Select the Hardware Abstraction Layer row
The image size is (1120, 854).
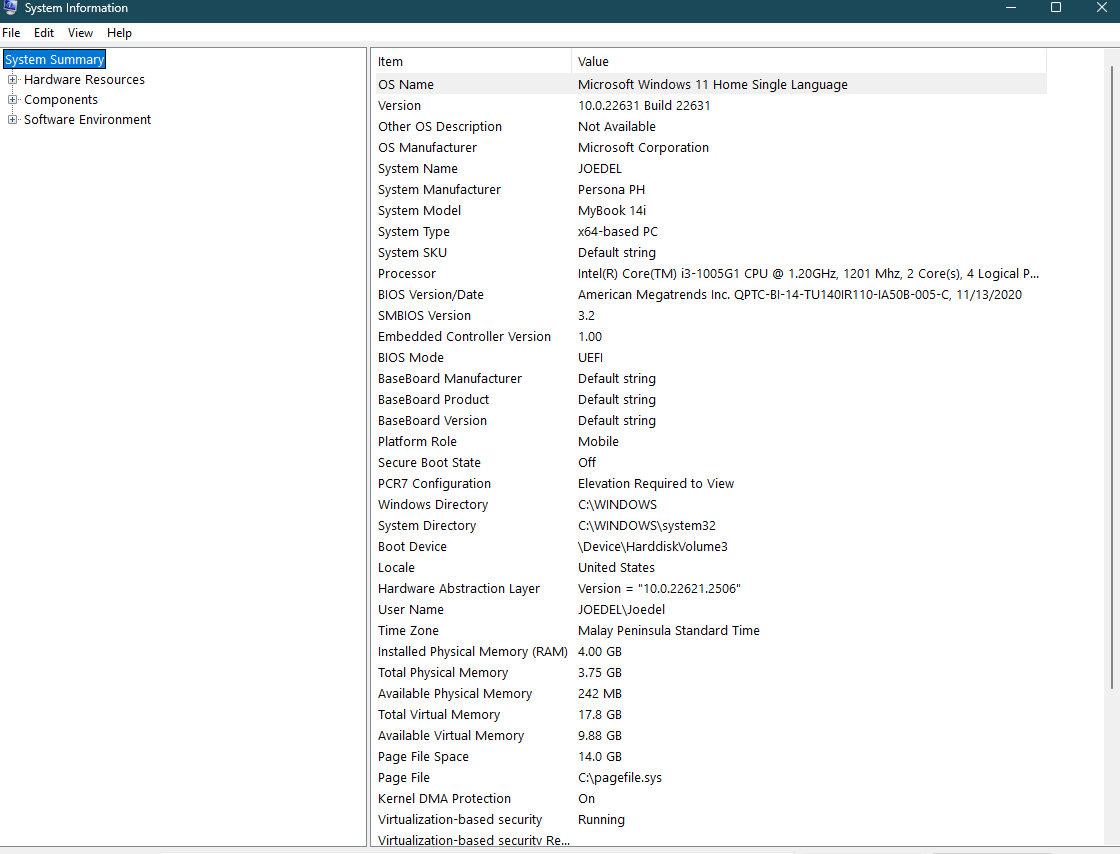pos(711,588)
